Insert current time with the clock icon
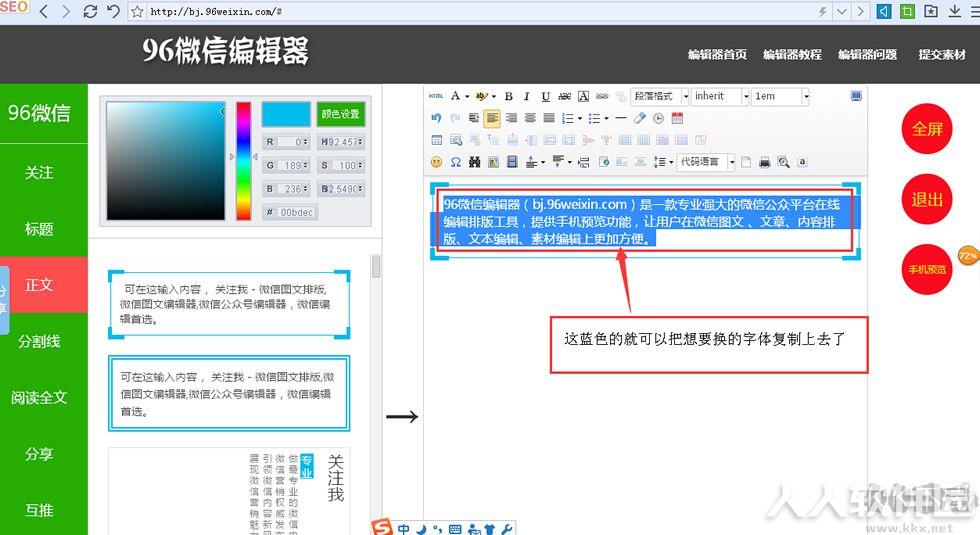This screenshot has width=980, height=535. tap(658, 118)
